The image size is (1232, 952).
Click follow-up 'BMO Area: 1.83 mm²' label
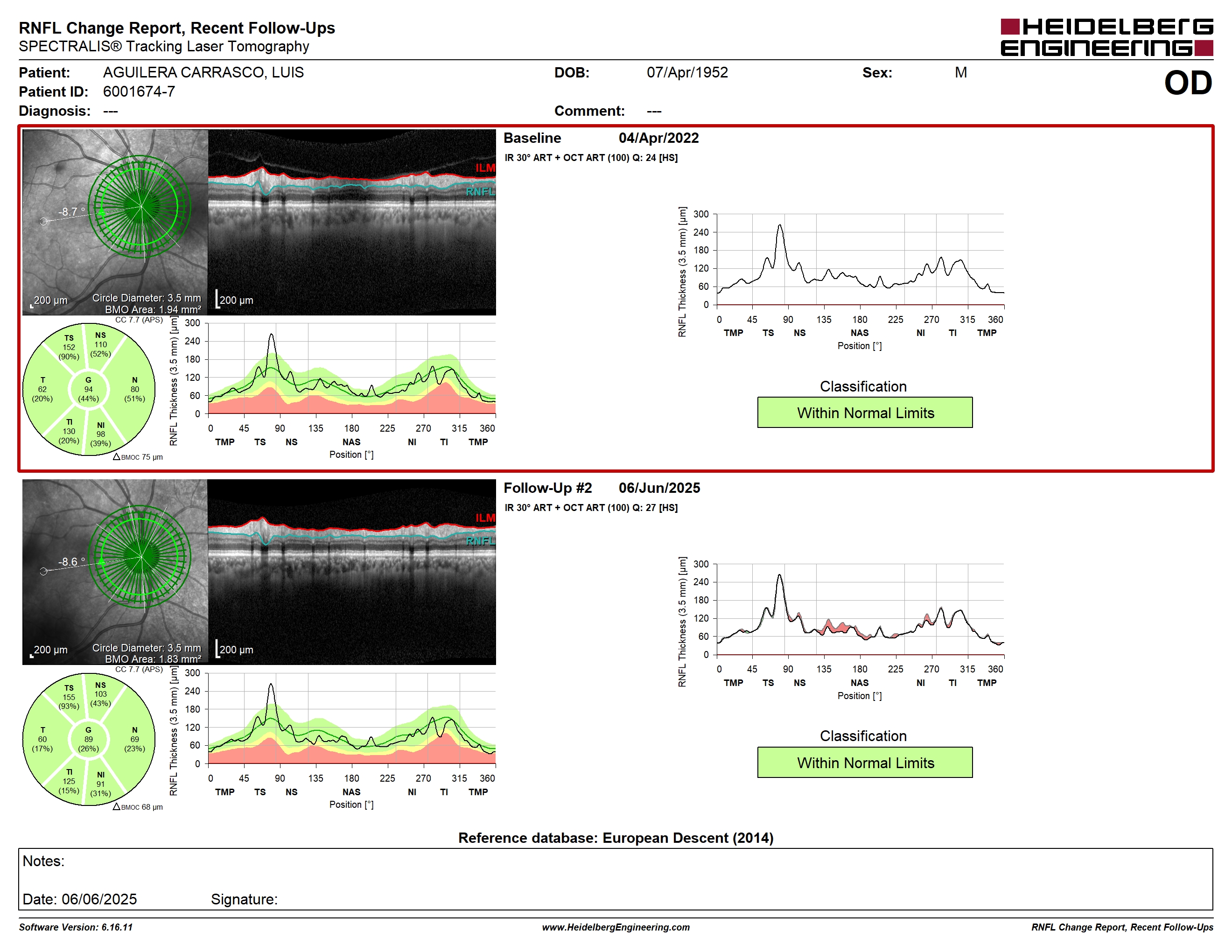[x=153, y=659]
